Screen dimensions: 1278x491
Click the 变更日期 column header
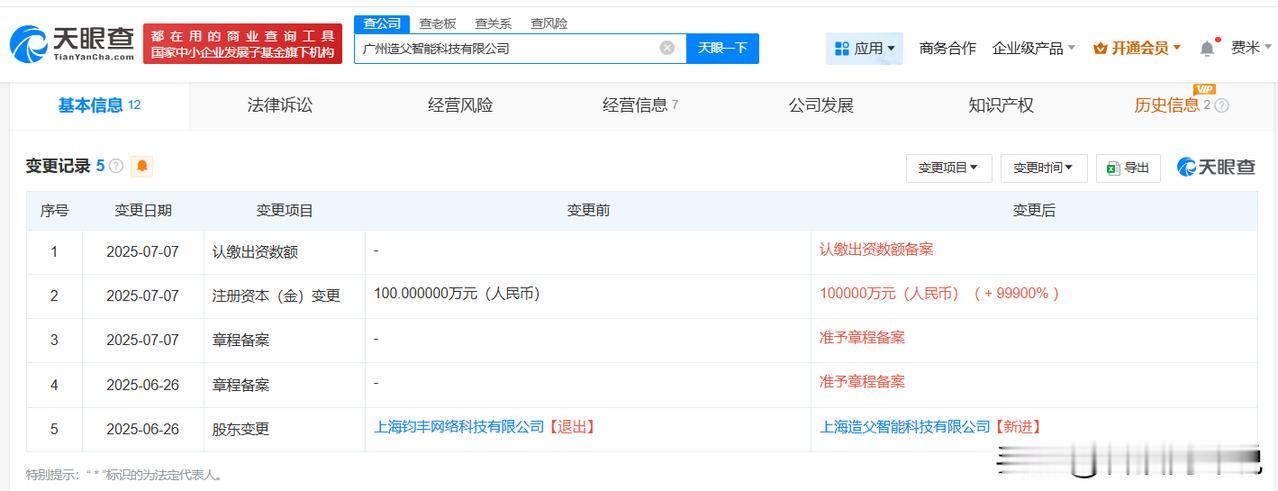coord(143,210)
